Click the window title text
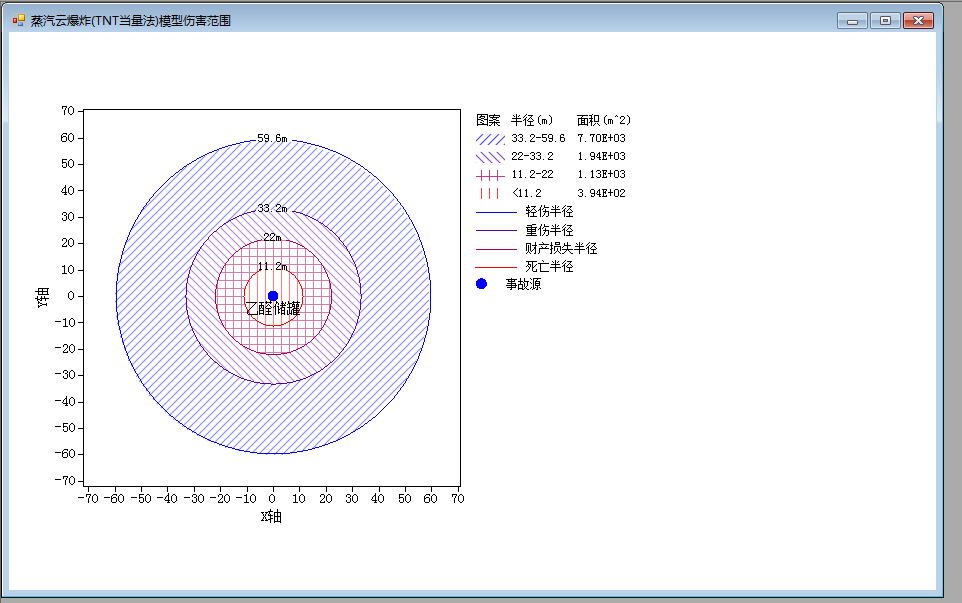This screenshot has height=603, width=962. coord(131,21)
